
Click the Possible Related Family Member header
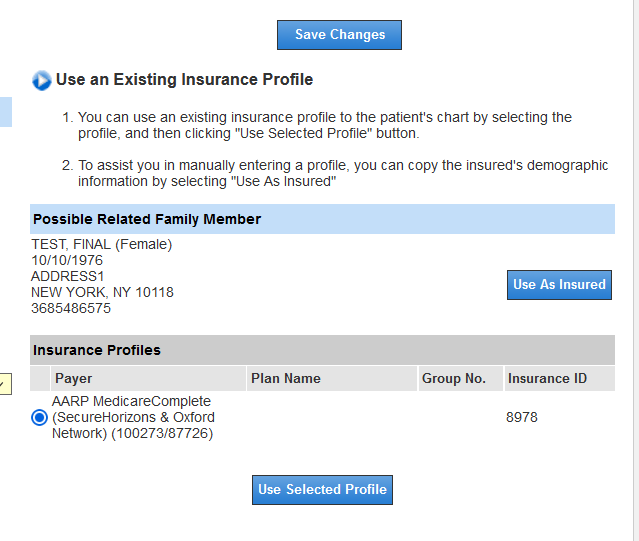tap(147, 219)
